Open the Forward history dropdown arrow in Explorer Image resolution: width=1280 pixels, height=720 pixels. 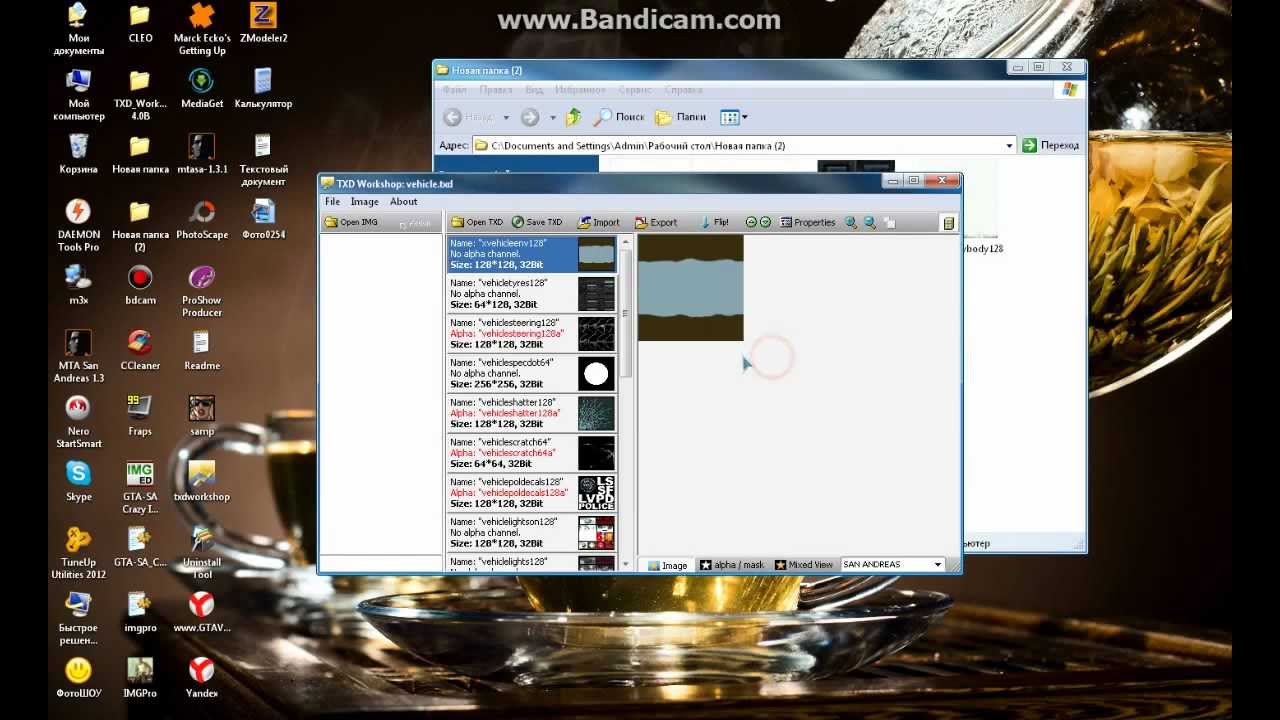point(552,118)
